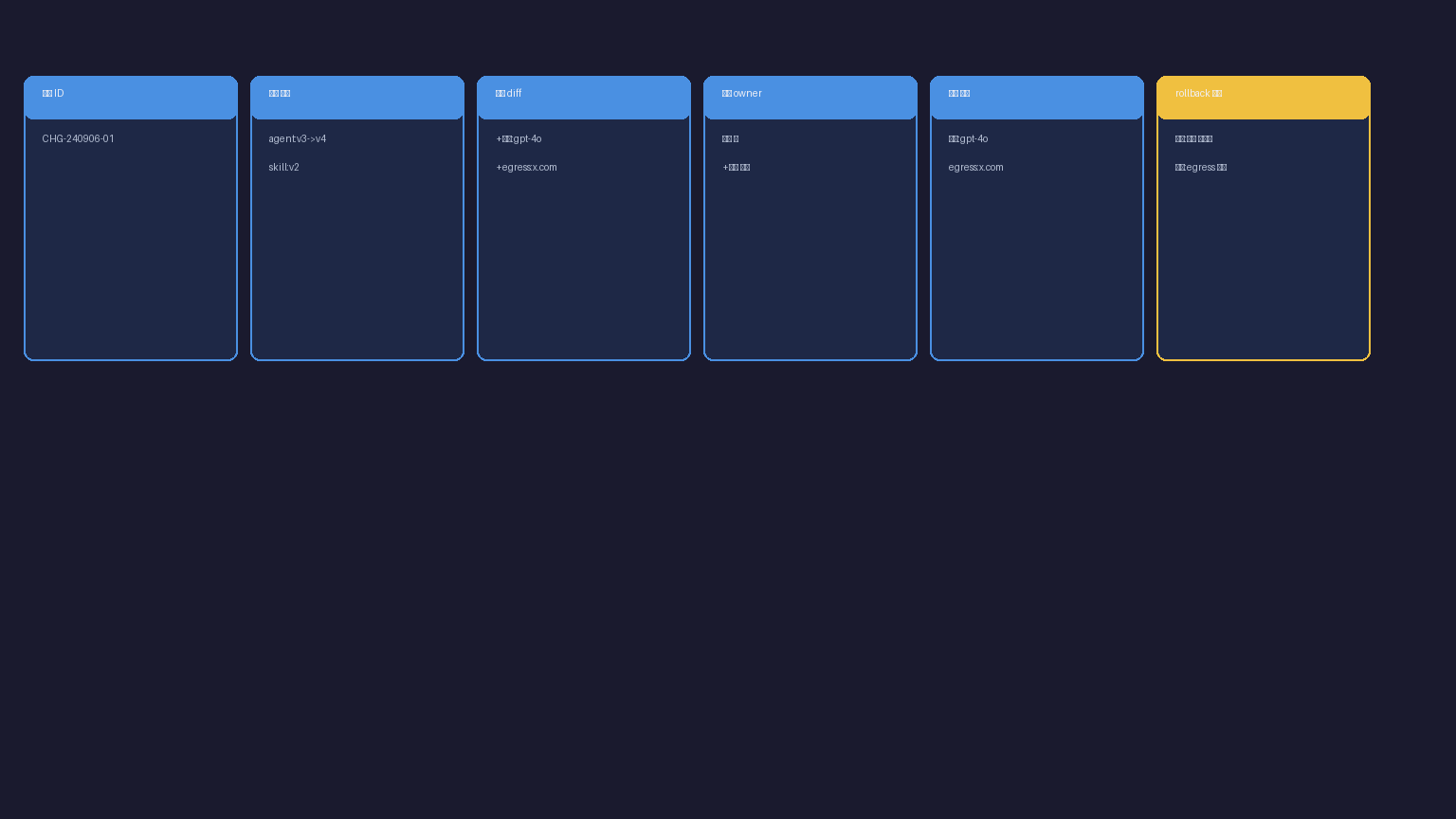
Task: Click the CHG-240906-01 change ID text
Action: (x=78, y=139)
